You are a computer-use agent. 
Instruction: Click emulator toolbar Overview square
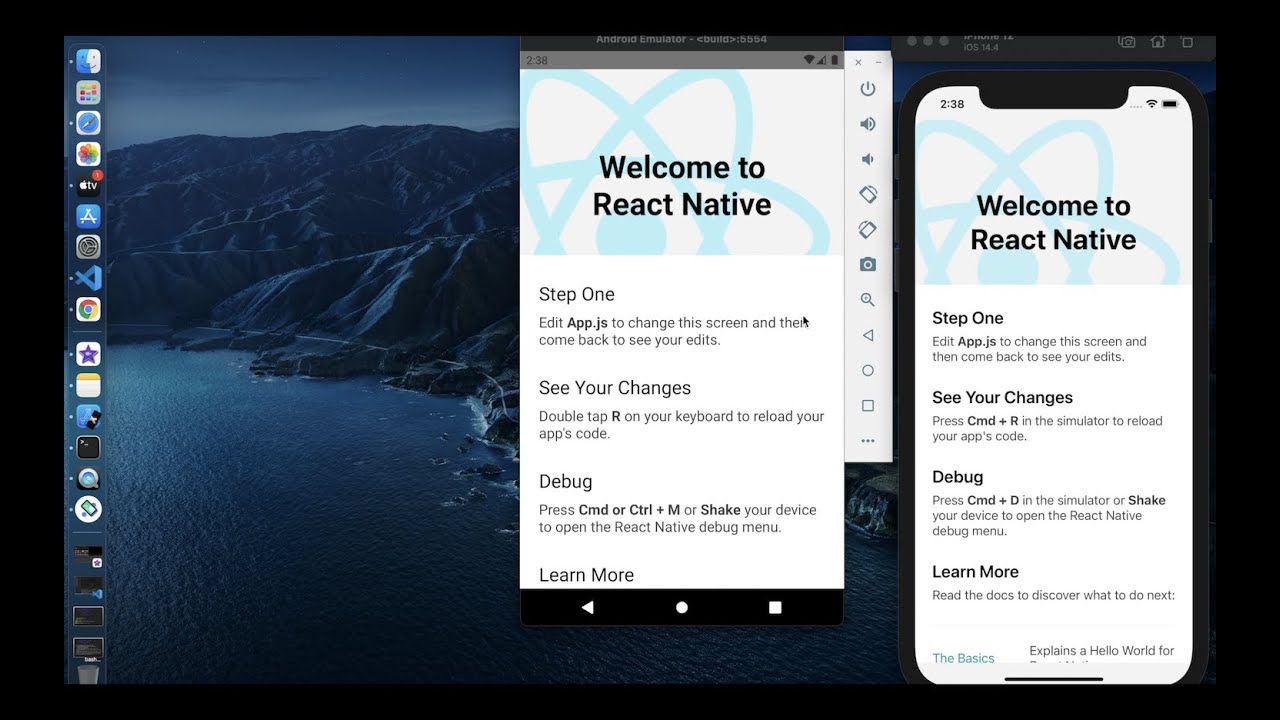[x=868, y=405]
